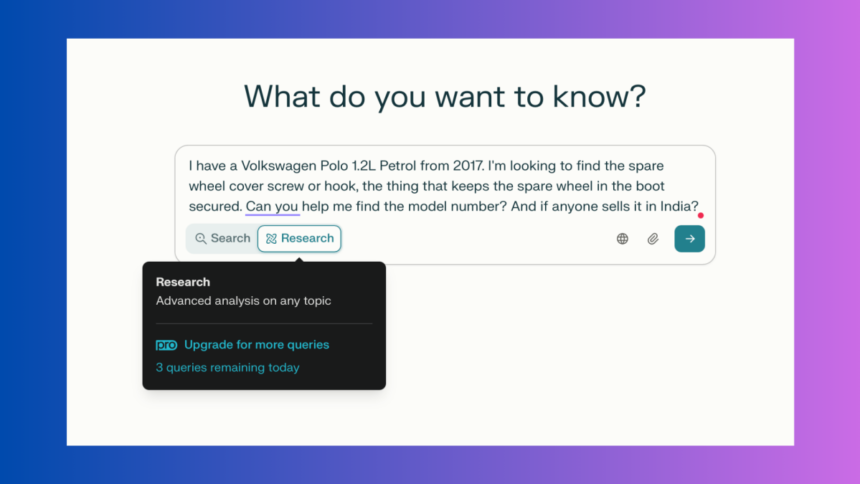
Task: Click the globe sources icon
Action: pyautogui.click(x=622, y=239)
